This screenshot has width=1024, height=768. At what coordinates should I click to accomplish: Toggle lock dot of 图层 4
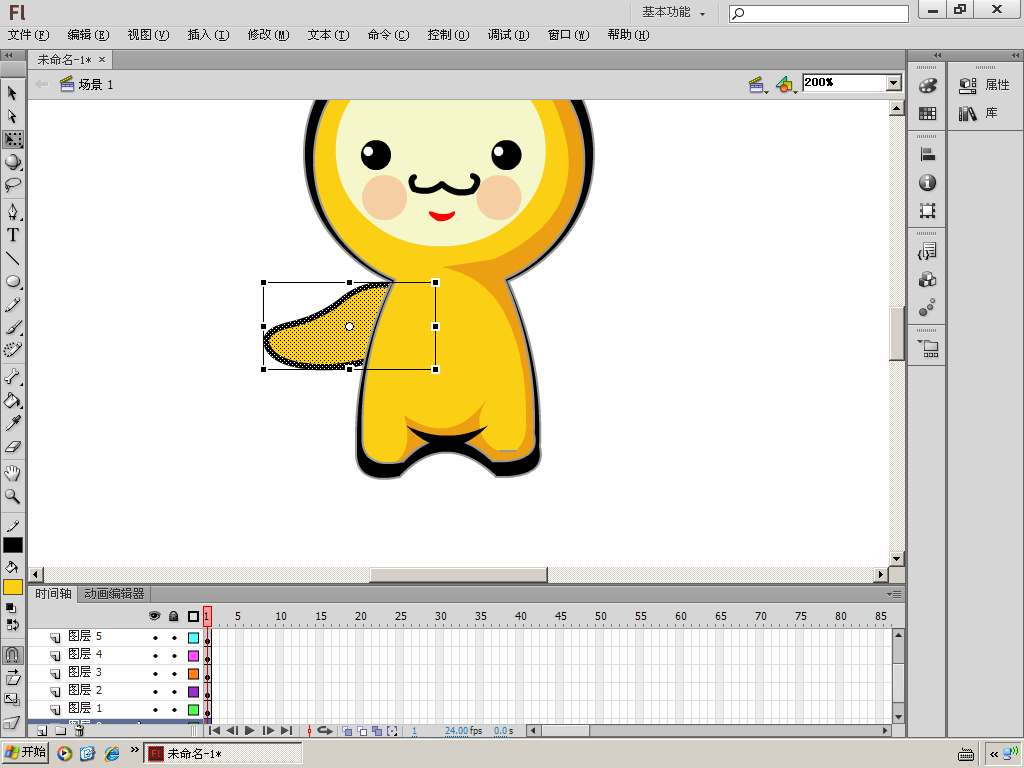[174, 656]
